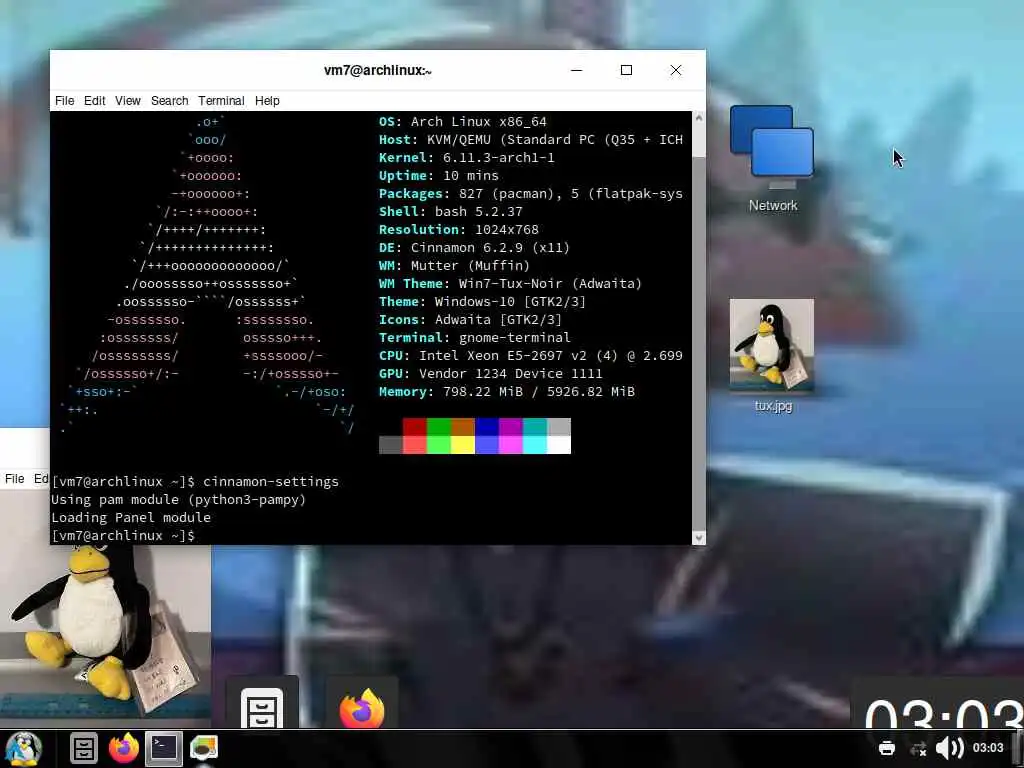Open the View menu in the terminal
Viewport: 1024px width, 768px height.
point(127,101)
